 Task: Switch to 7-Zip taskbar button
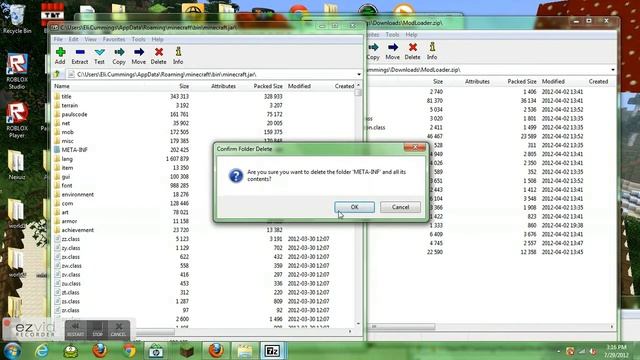[272, 351]
